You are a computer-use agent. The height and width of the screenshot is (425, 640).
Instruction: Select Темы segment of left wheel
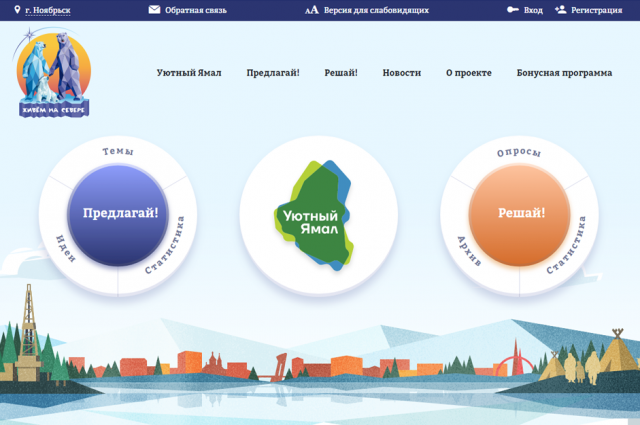click(118, 151)
